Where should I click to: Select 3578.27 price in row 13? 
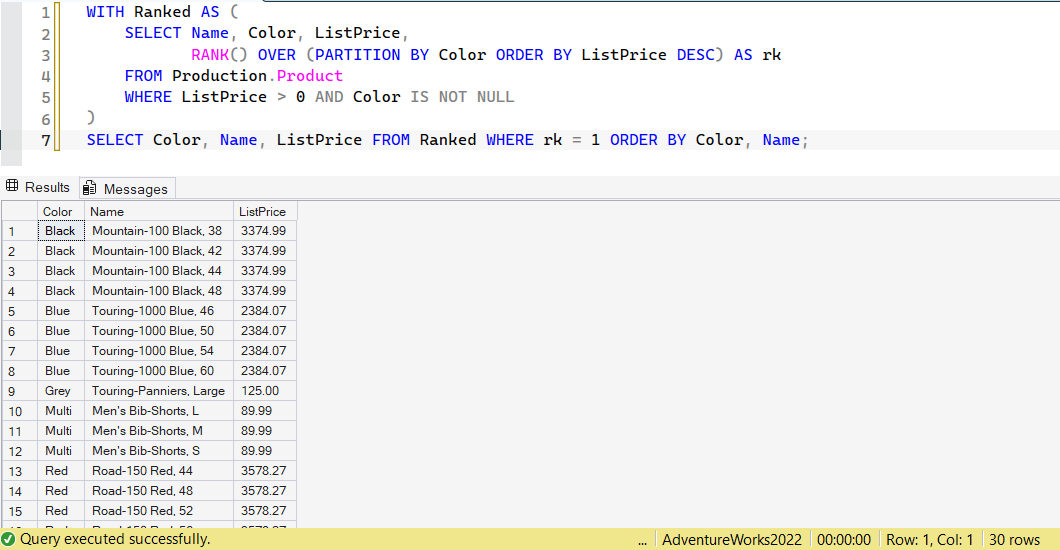pyautogui.click(x=265, y=471)
